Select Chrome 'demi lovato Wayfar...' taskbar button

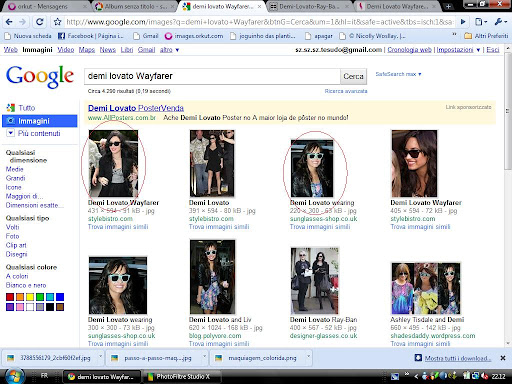pos(102,377)
